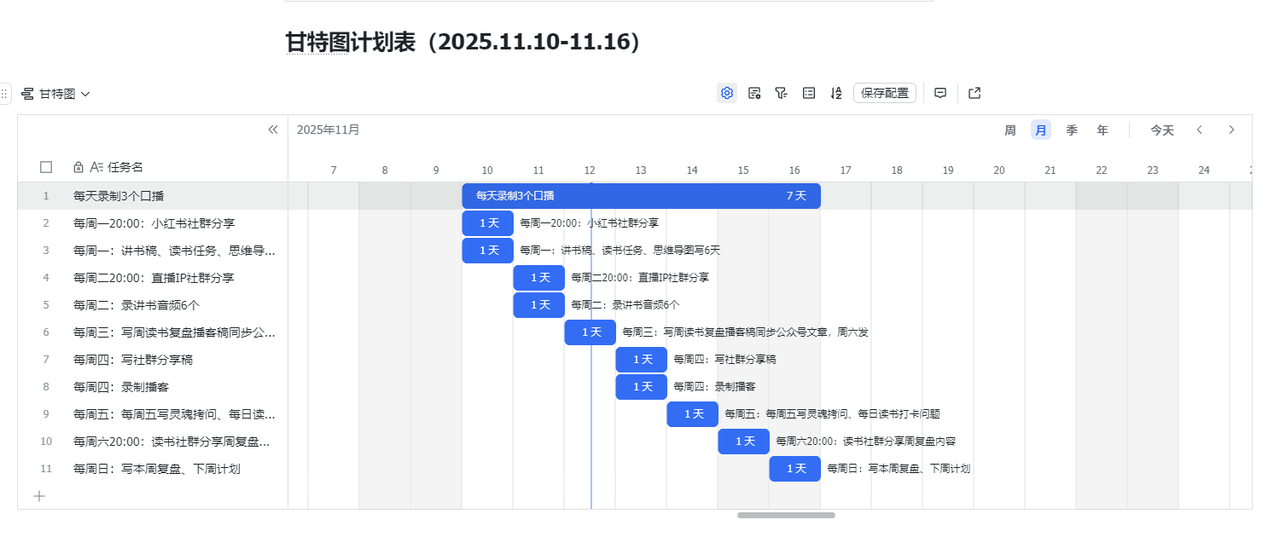Switch the timeline scale to 季
Screen dimensions: 1280x537
point(1071,130)
